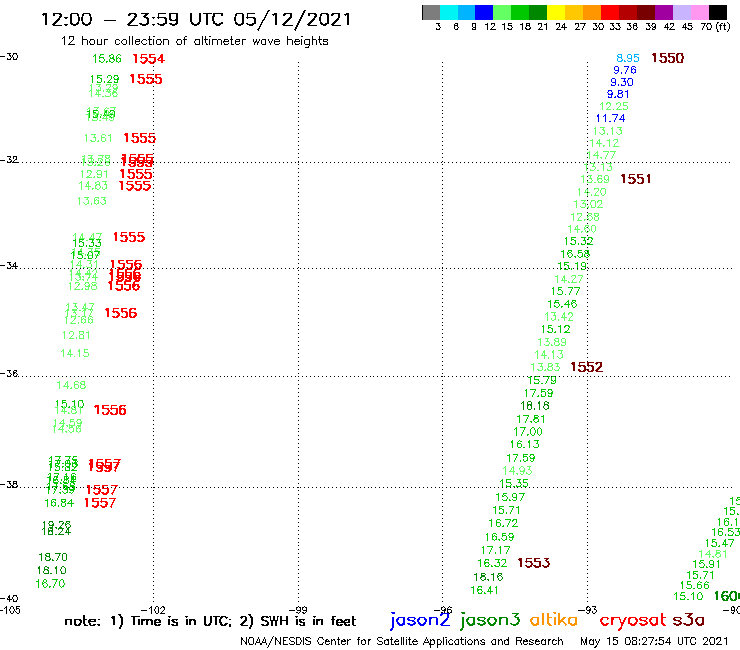
Task: Click the 1554 red time label
Action: (x=149, y=59)
